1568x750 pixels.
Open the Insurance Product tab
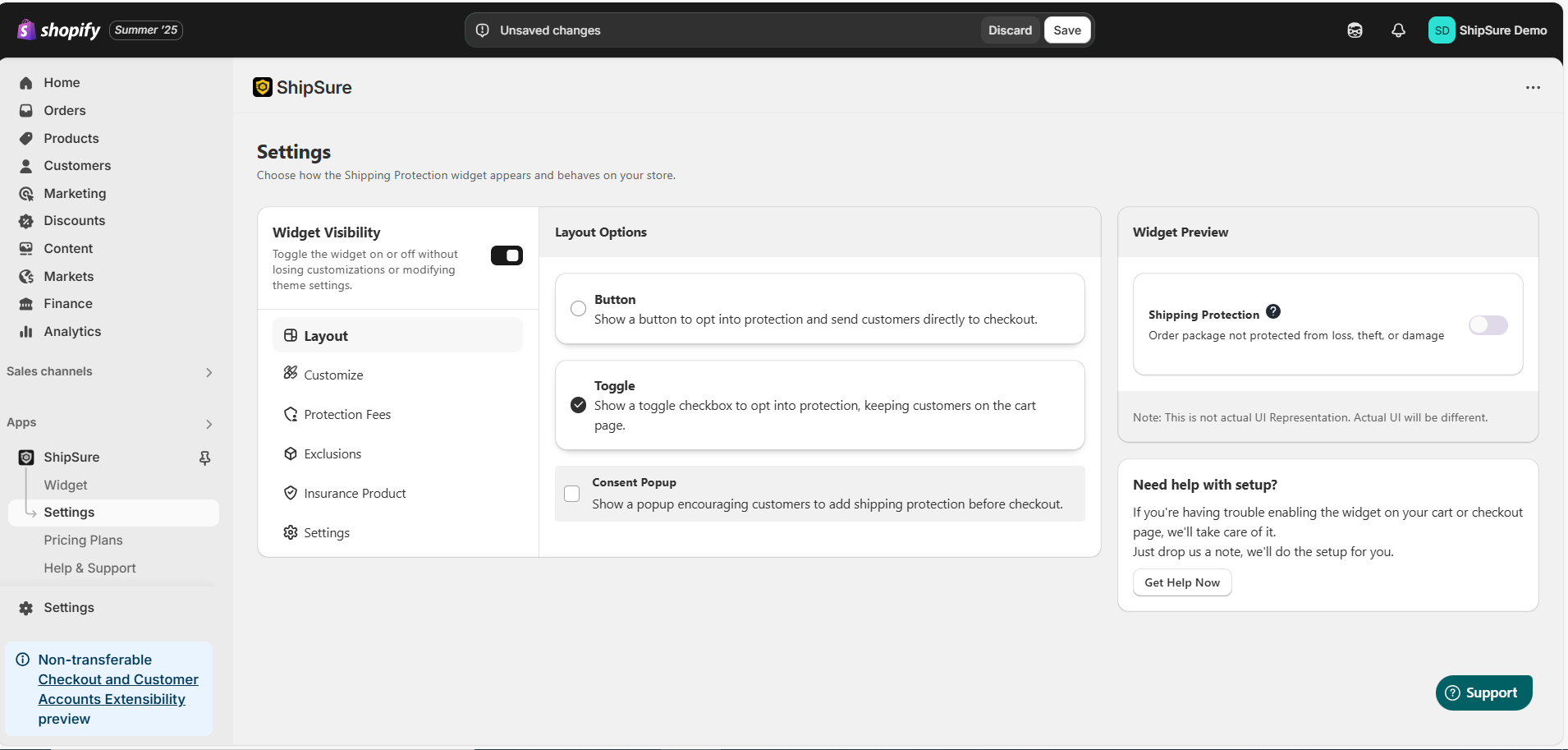397,493
